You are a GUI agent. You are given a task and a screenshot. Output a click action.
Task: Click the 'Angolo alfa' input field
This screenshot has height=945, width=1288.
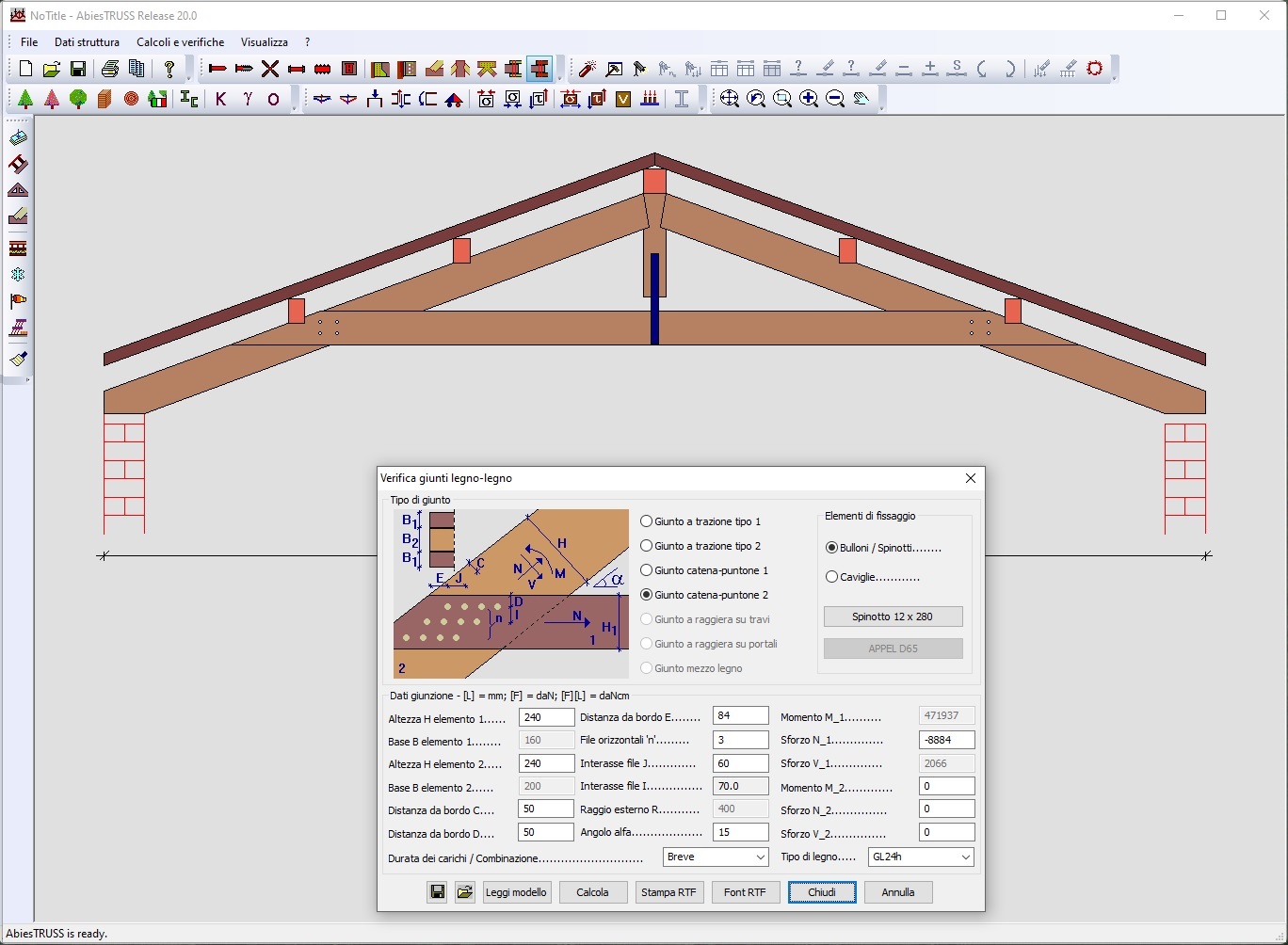click(x=741, y=832)
